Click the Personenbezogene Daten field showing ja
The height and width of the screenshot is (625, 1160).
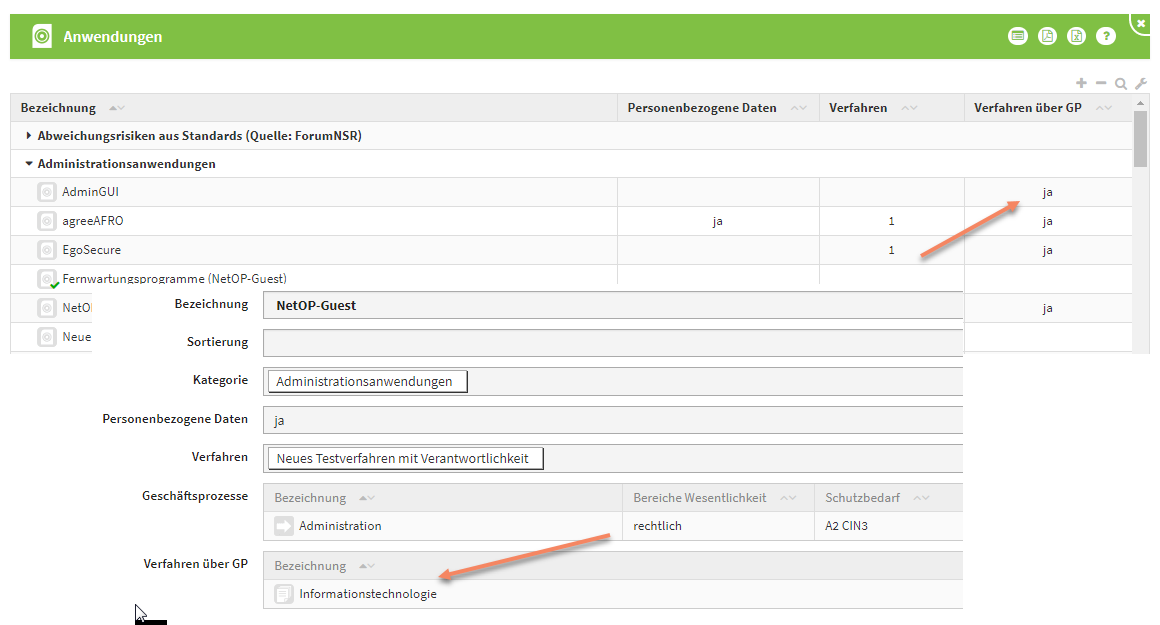[613, 420]
